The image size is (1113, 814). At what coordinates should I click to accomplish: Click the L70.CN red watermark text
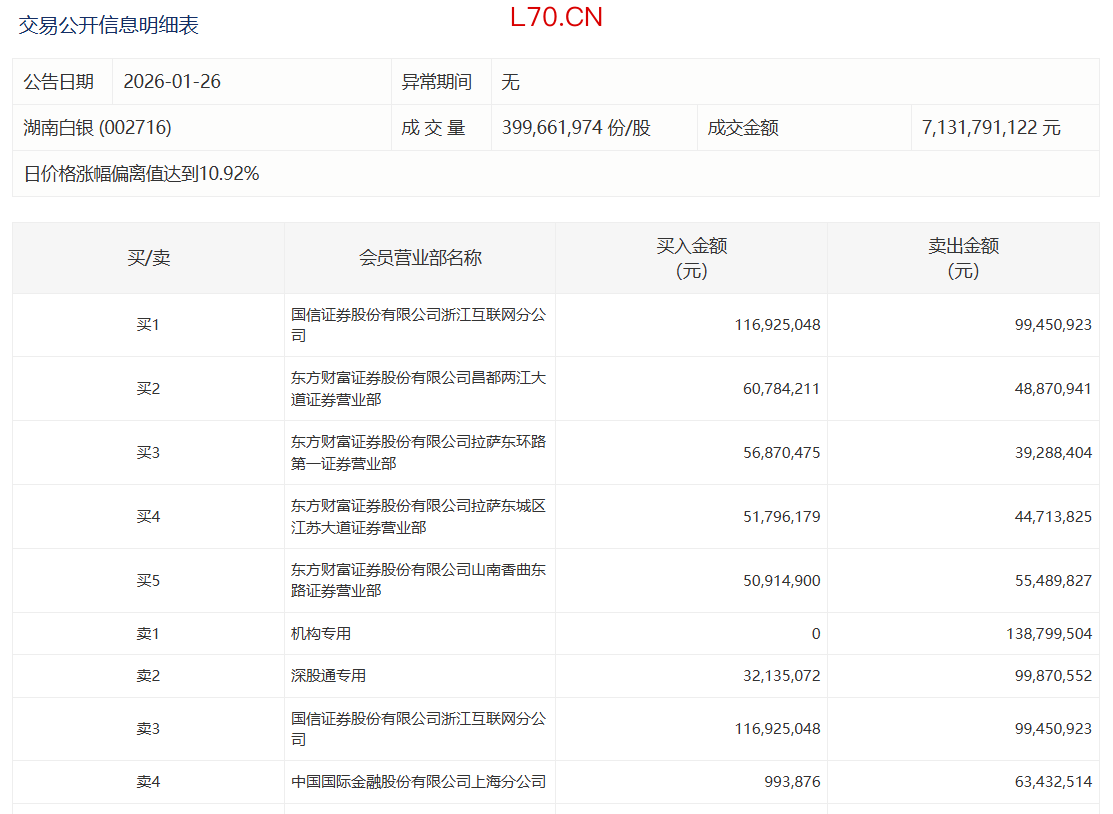click(556, 18)
